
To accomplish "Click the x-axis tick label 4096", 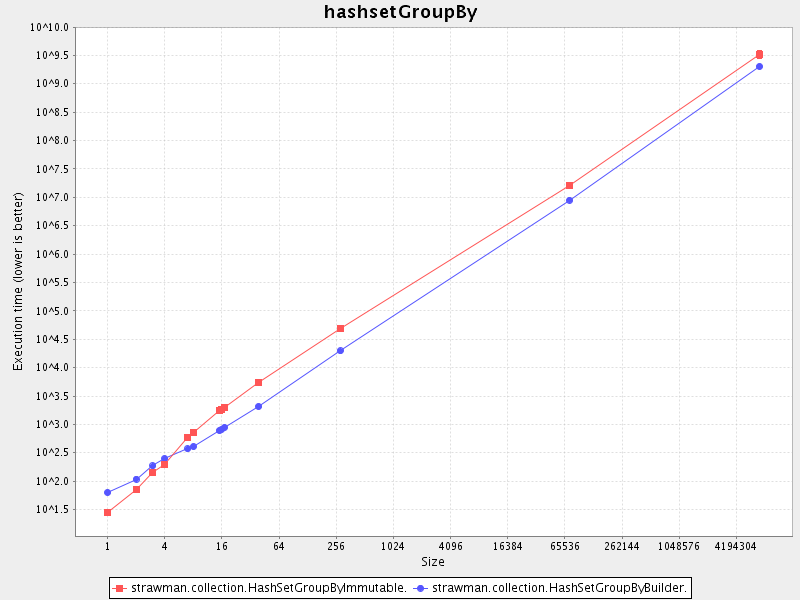I will point(451,546).
